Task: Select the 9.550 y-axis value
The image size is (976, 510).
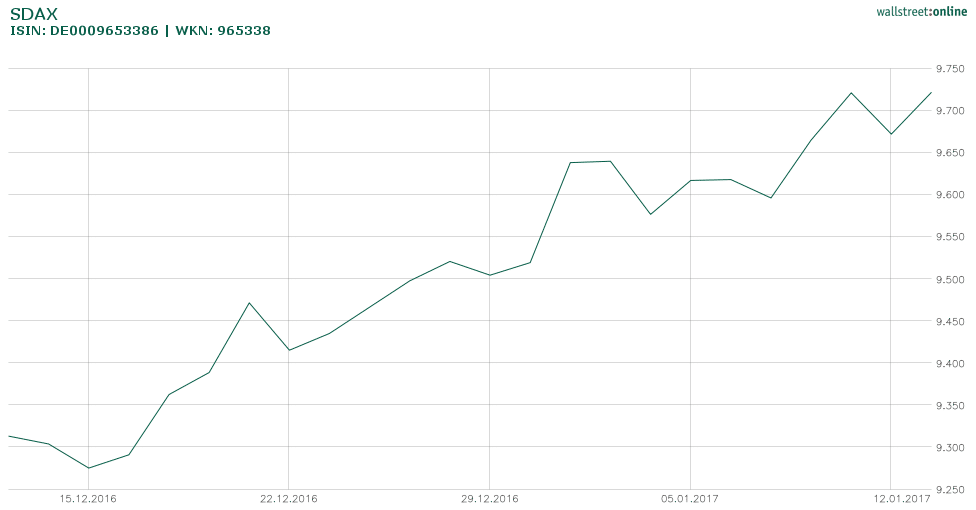Action: pos(949,237)
